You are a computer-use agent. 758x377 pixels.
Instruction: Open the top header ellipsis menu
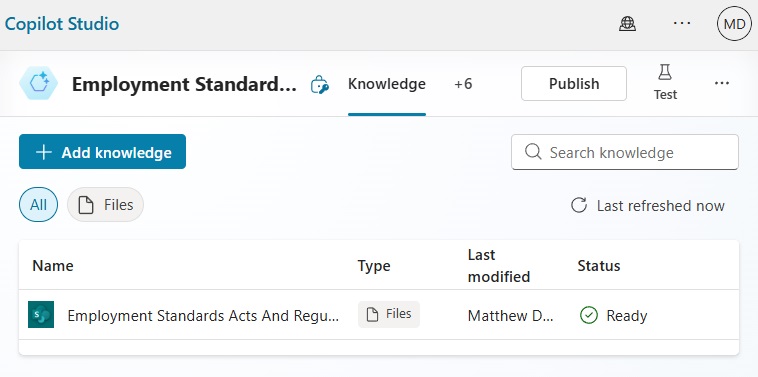pos(682,23)
